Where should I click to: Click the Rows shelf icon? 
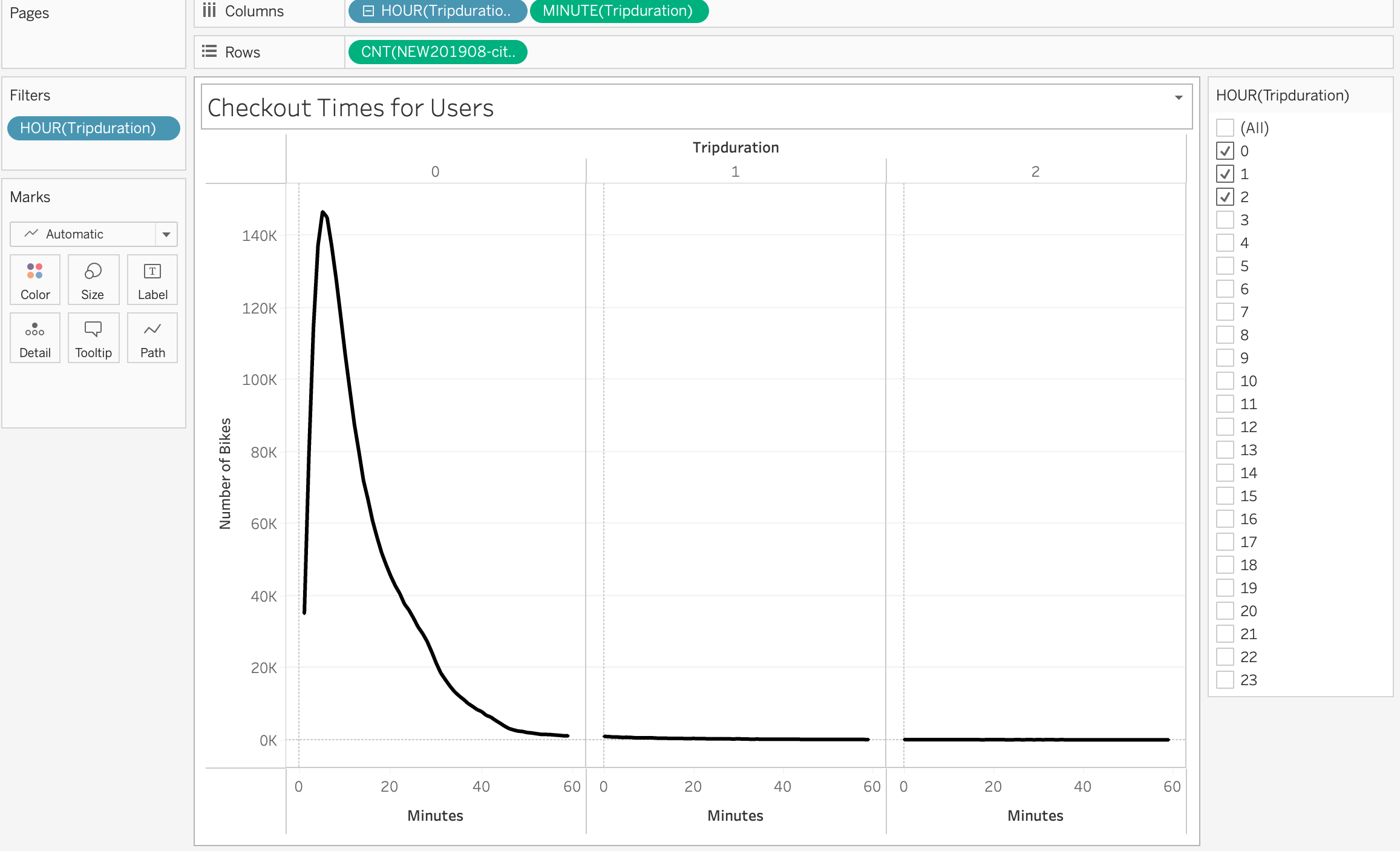(209, 52)
